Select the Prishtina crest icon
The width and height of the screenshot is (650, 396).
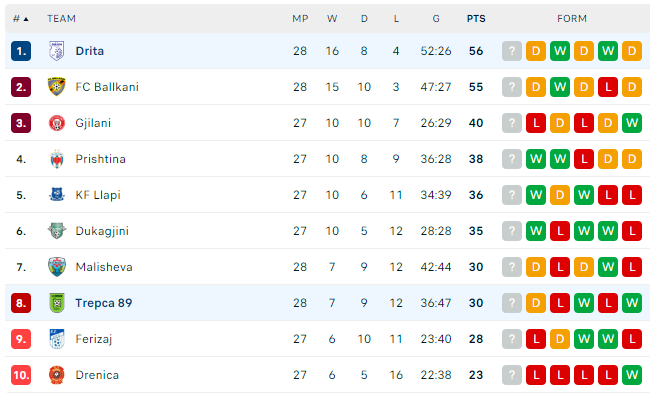coord(57,159)
